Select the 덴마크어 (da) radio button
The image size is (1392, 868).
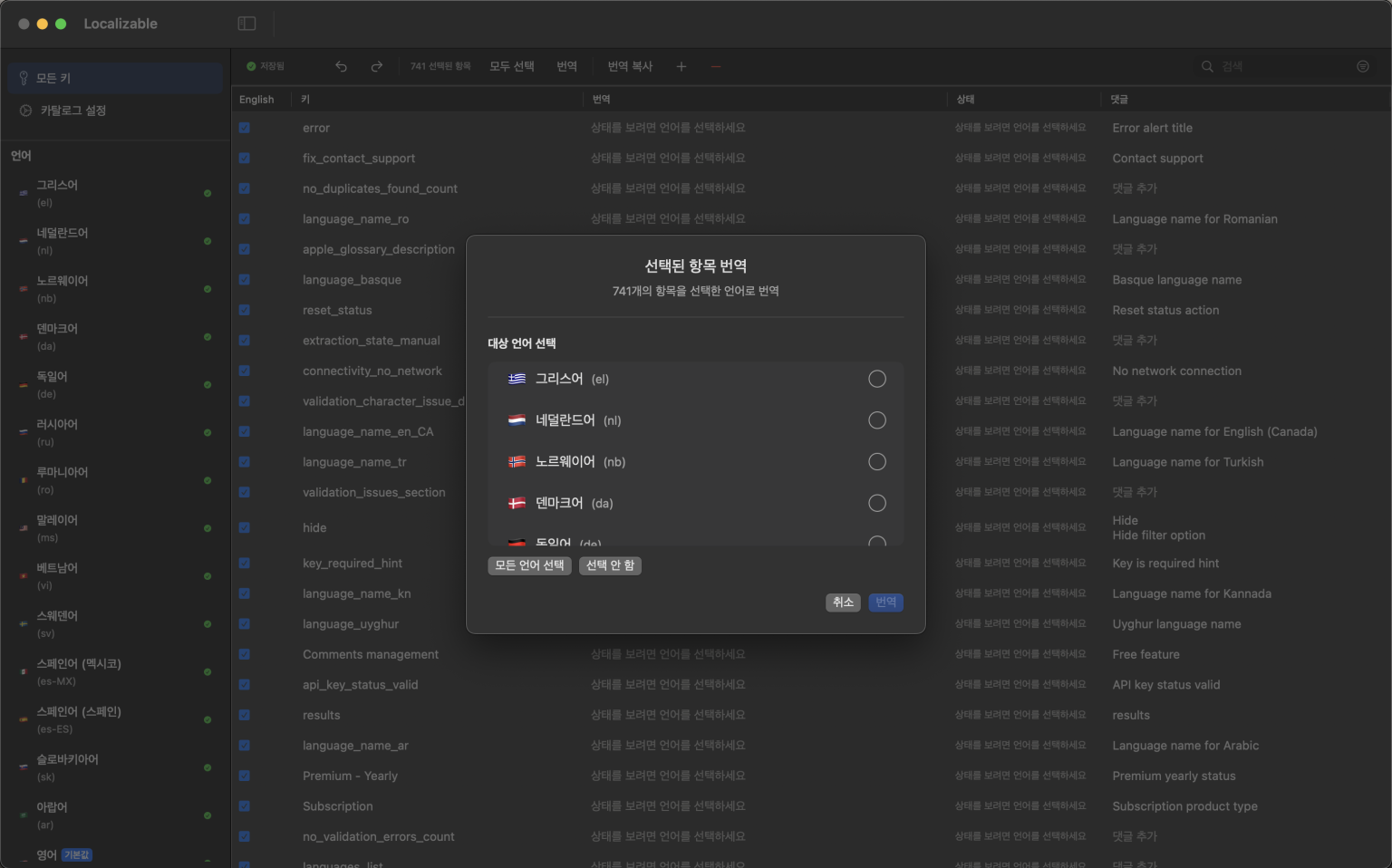(x=876, y=503)
